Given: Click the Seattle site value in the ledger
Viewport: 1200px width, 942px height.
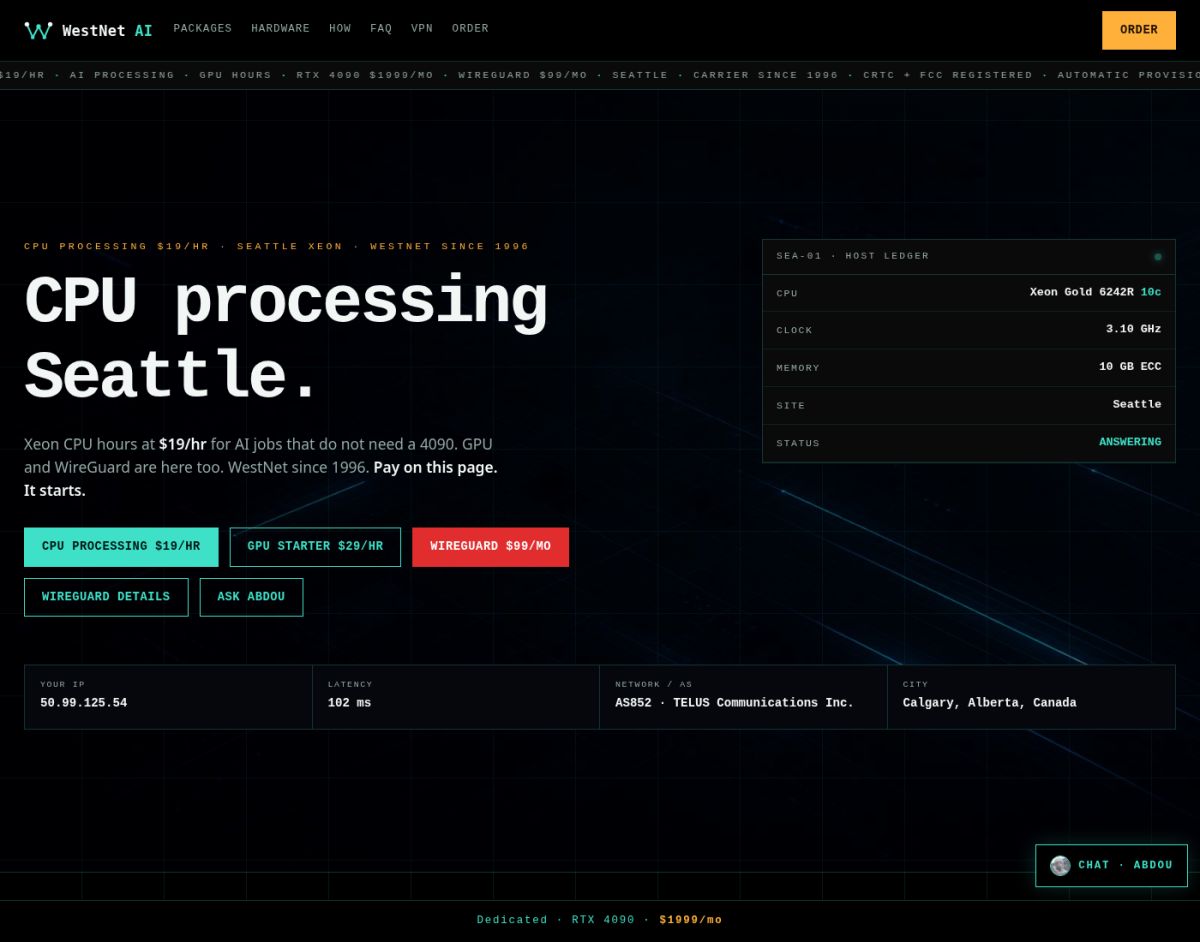Looking at the screenshot, I should tap(1137, 405).
